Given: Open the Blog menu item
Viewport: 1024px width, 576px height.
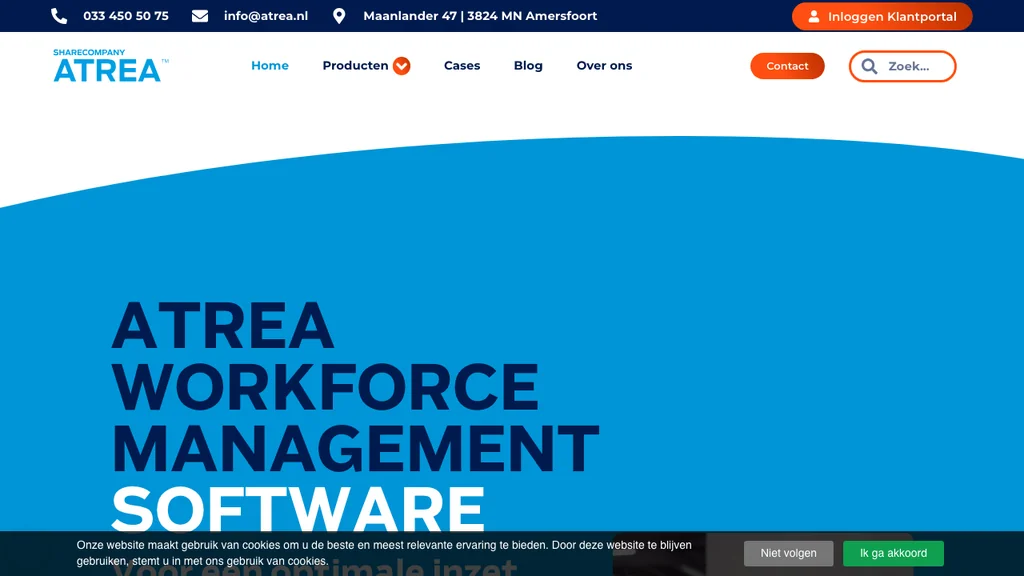Looking at the screenshot, I should coord(528,65).
